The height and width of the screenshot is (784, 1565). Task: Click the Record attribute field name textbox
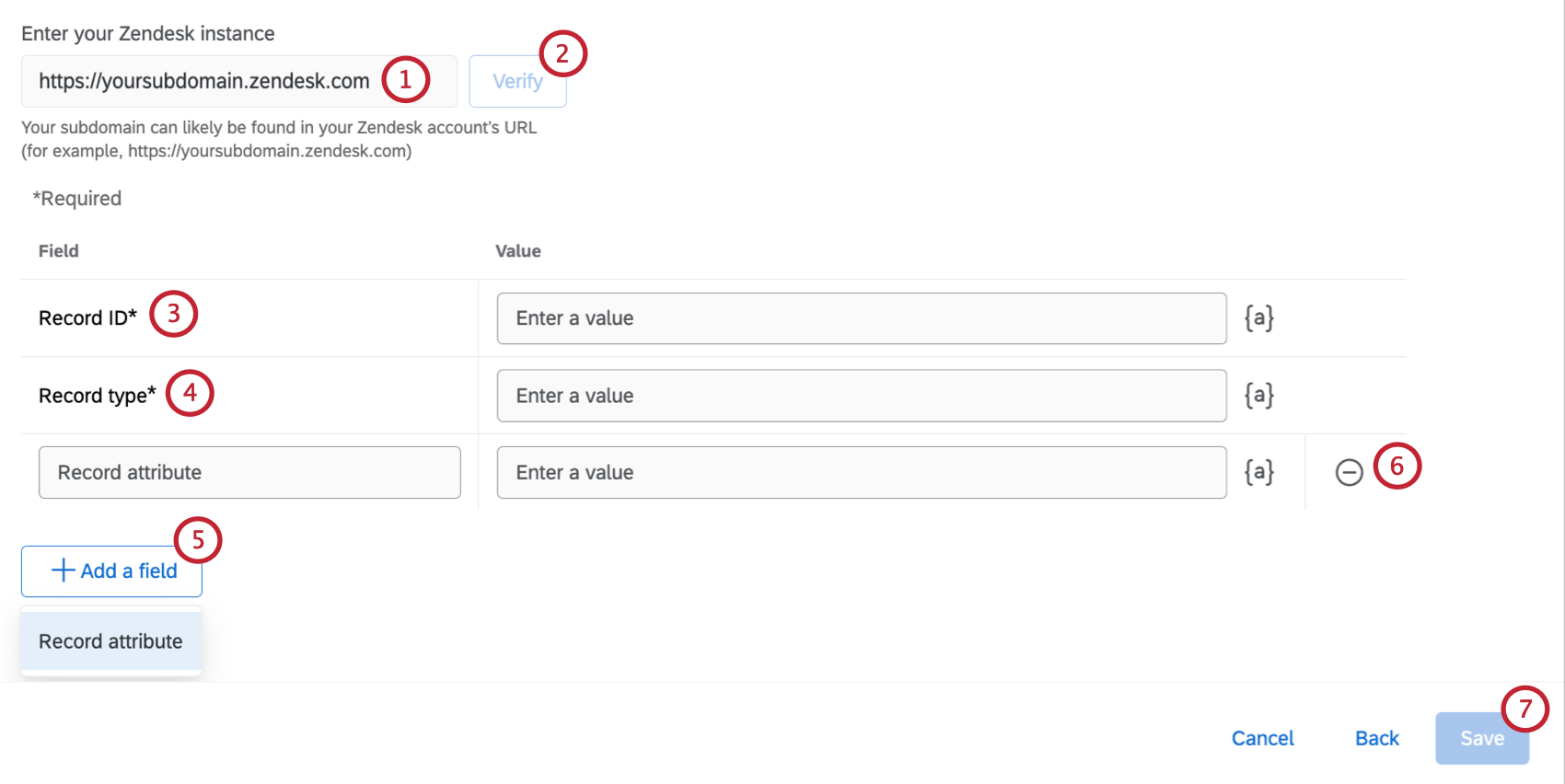[249, 473]
